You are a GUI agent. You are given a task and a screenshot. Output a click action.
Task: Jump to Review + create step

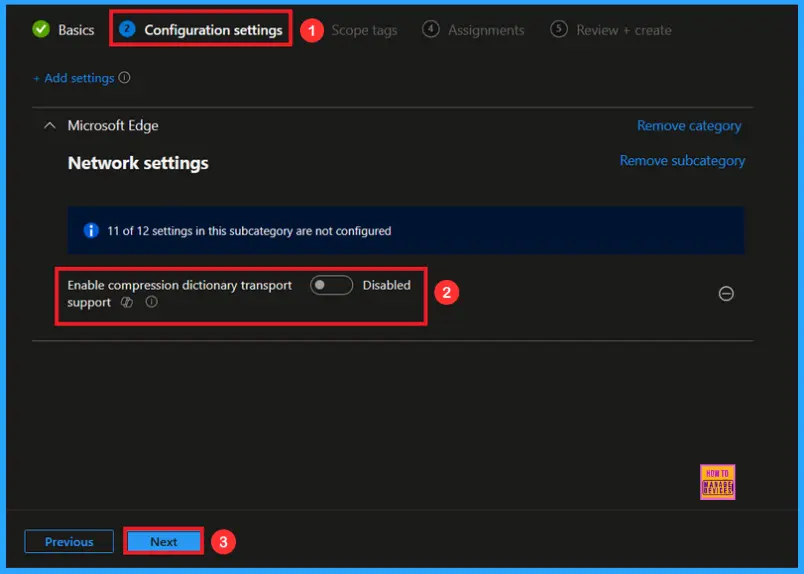[x=610, y=30]
